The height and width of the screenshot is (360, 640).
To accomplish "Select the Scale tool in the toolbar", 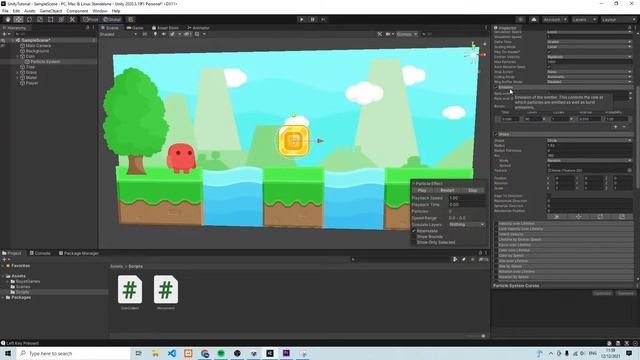I will [40, 20].
